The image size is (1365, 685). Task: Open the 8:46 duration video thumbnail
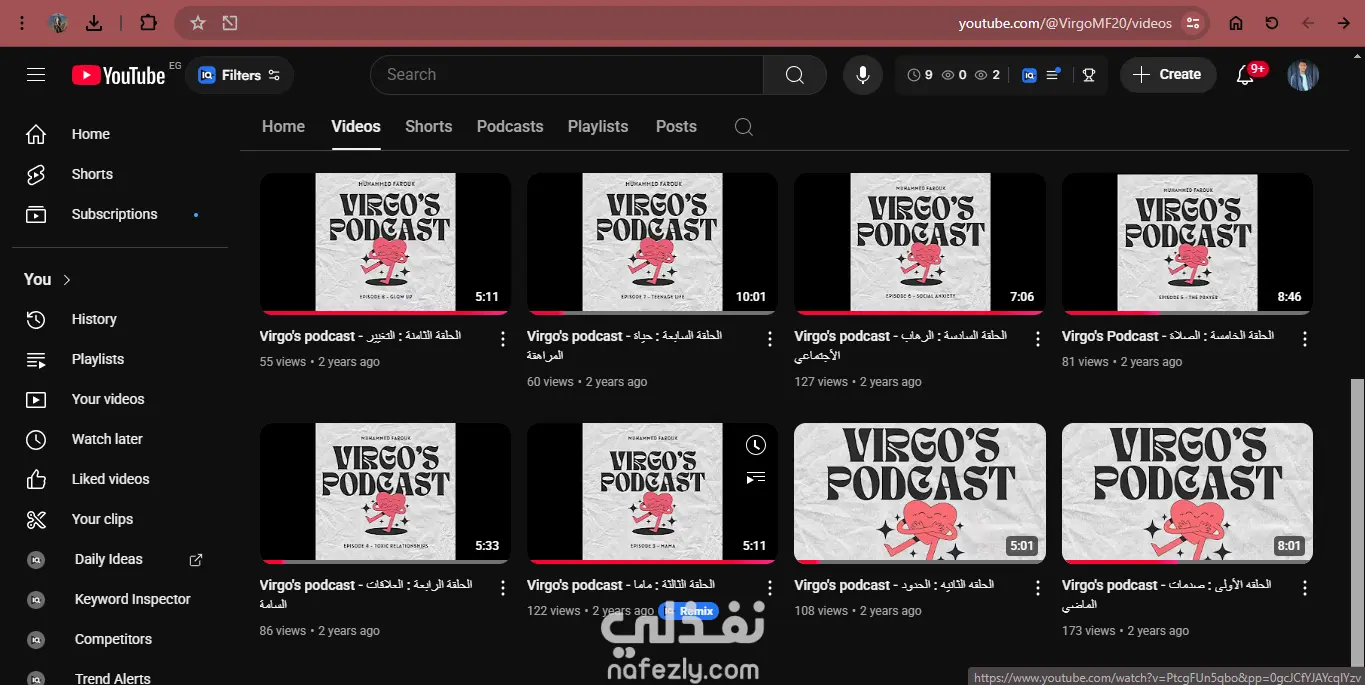point(1187,243)
